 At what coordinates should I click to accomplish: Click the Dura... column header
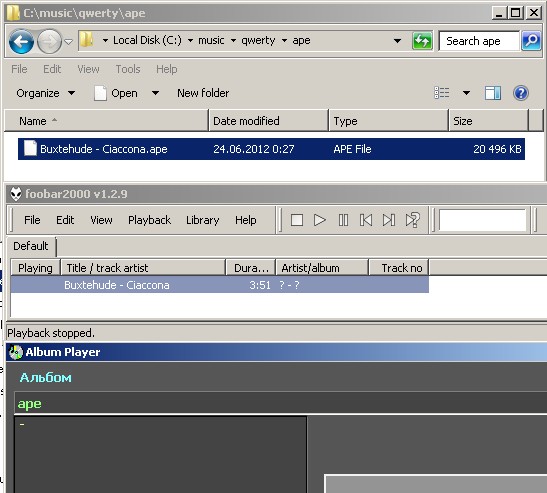click(x=251, y=268)
